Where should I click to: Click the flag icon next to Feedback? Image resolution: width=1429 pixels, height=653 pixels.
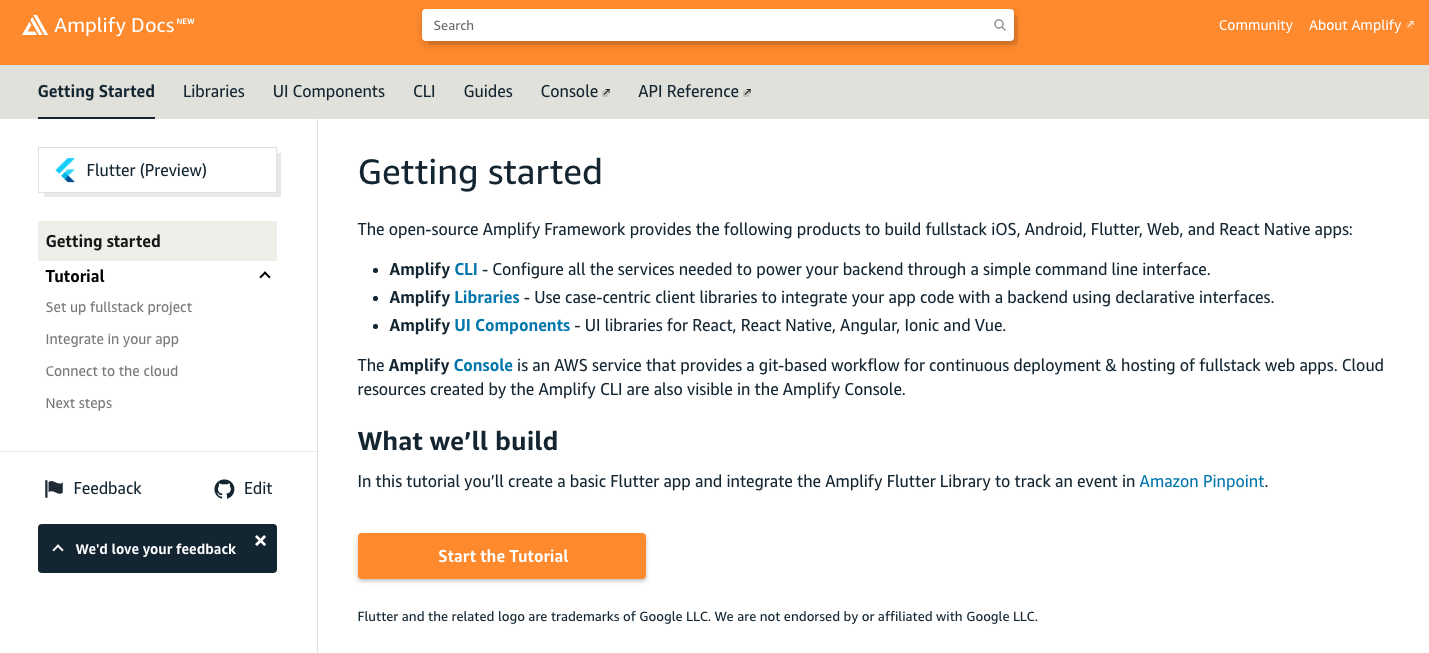[53, 488]
